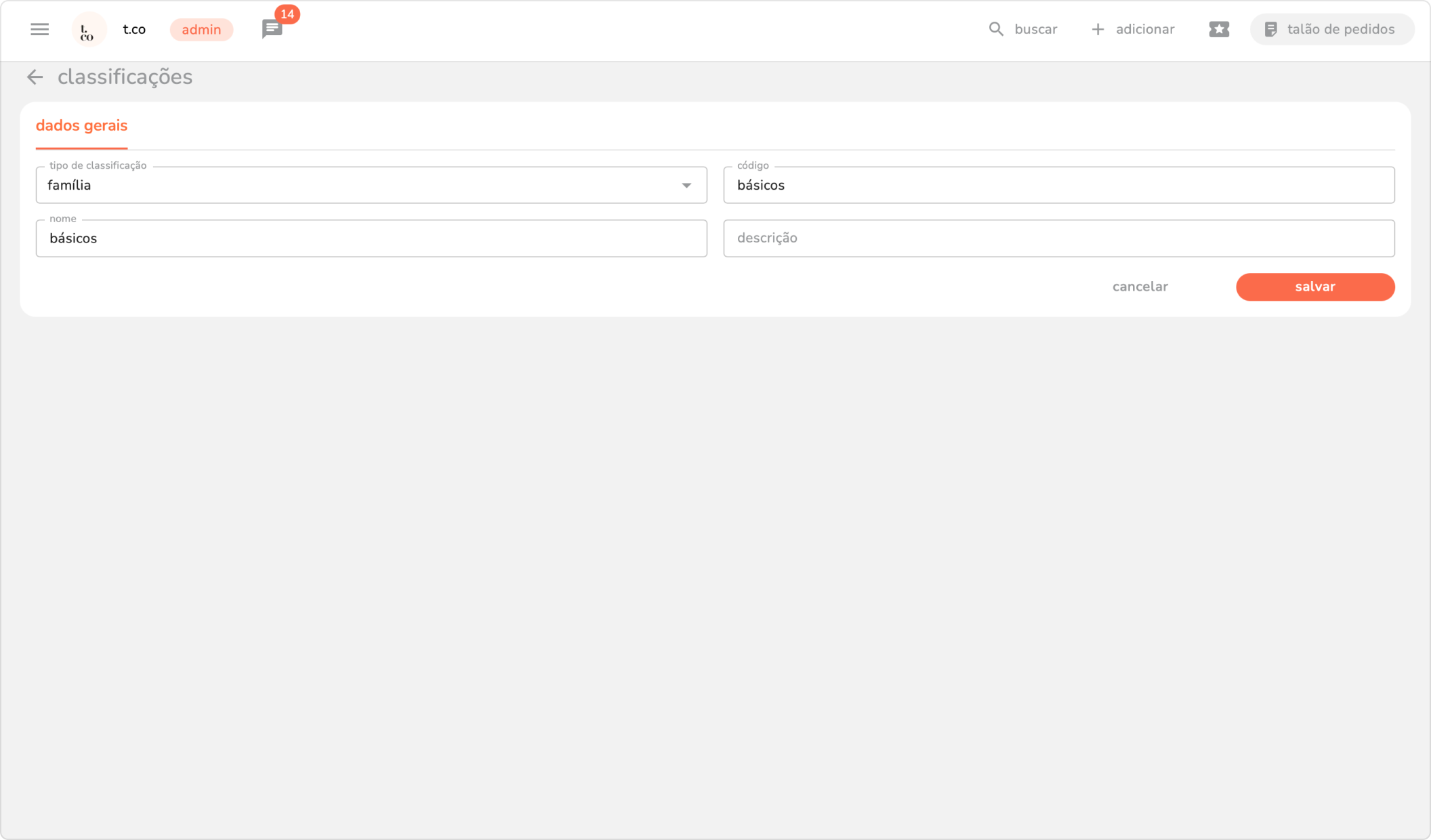Click the talão de pedidos document icon
This screenshot has width=1431, height=840.
(1271, 29)
